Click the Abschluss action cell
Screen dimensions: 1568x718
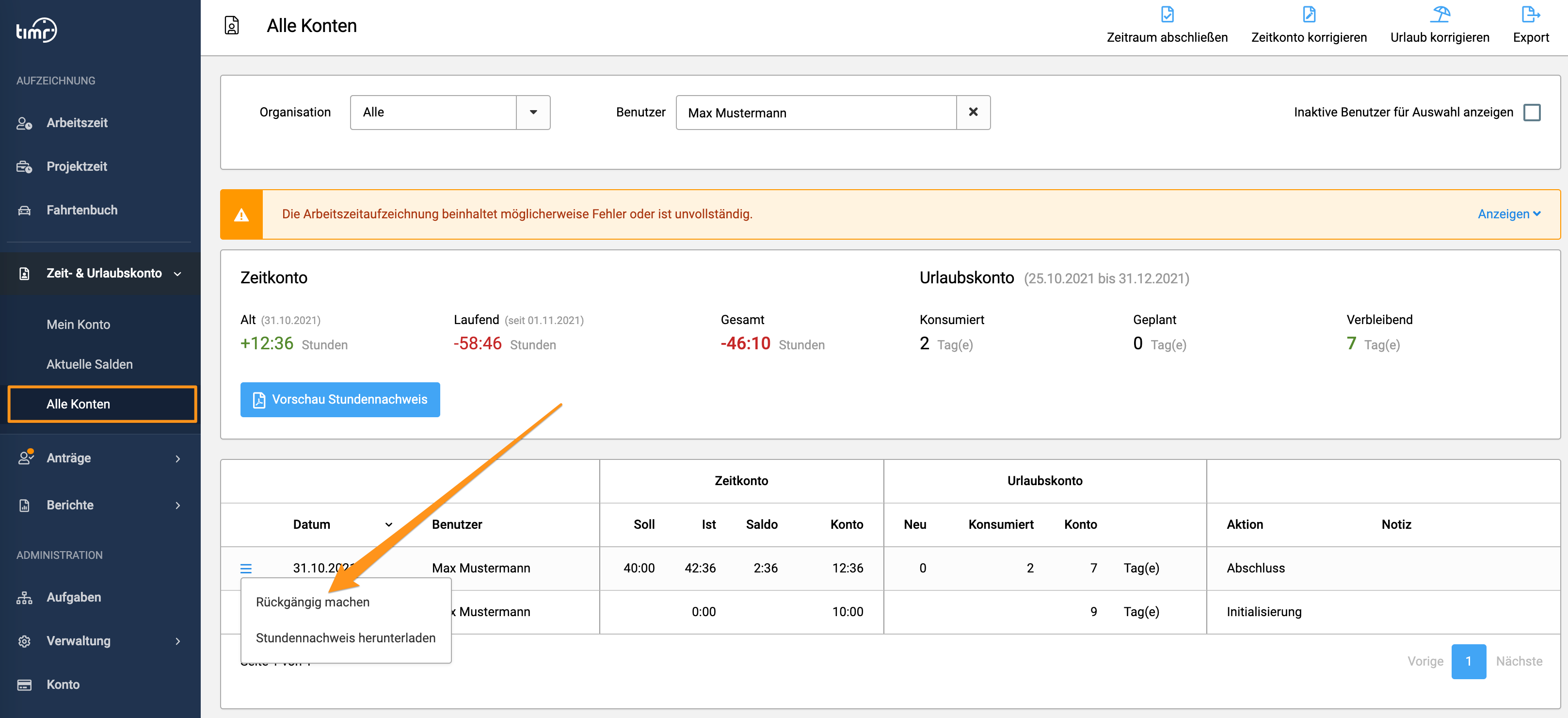(x=1255, y=568)
